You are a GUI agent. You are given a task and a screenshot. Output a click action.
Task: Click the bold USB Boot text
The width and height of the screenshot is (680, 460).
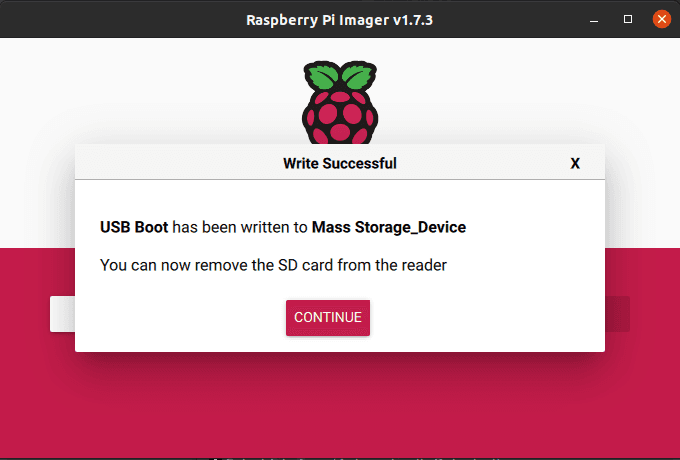pyautogui.click(x=134, y=227)
